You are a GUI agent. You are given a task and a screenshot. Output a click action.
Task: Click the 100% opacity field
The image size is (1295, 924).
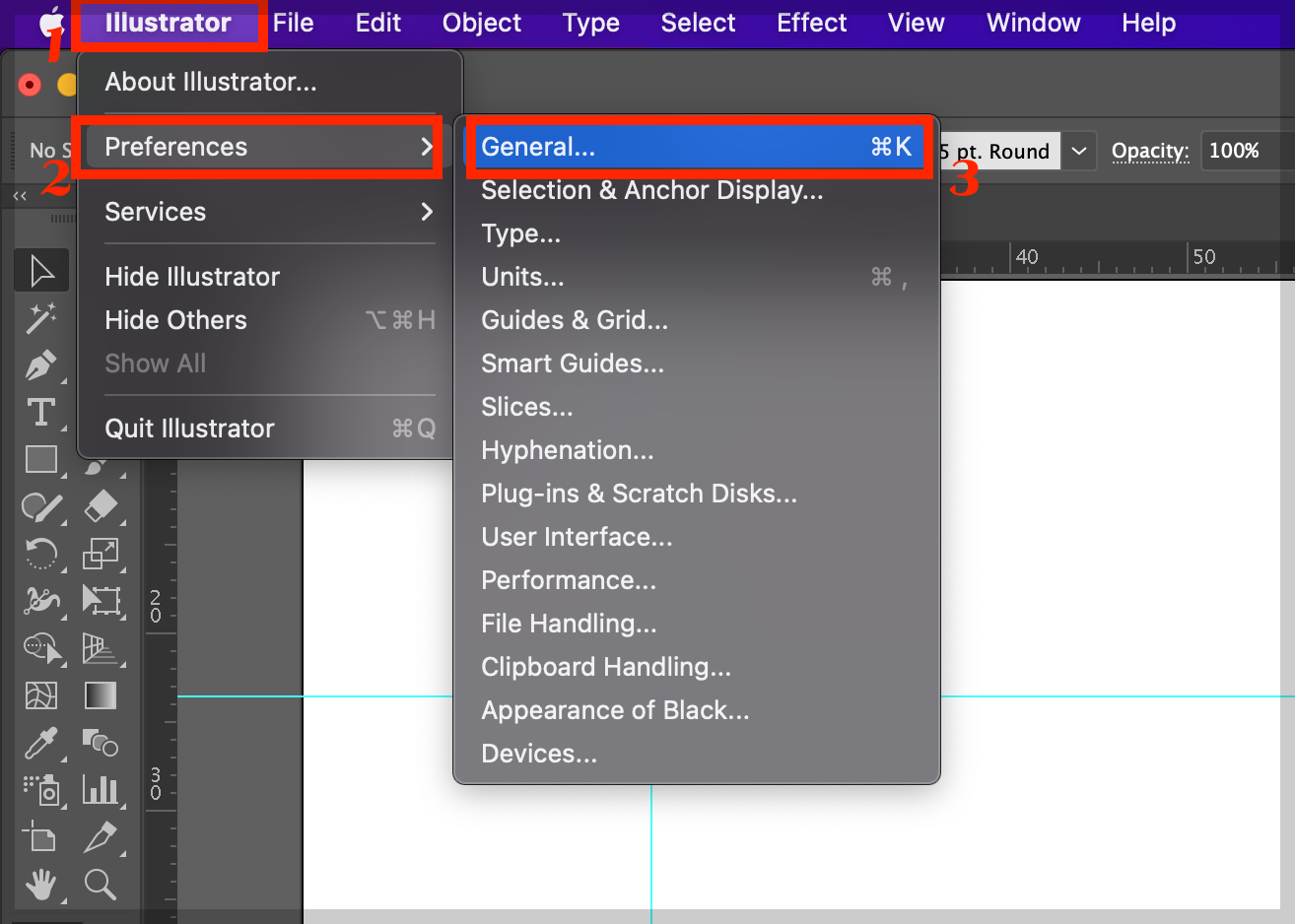(1247, 151)
